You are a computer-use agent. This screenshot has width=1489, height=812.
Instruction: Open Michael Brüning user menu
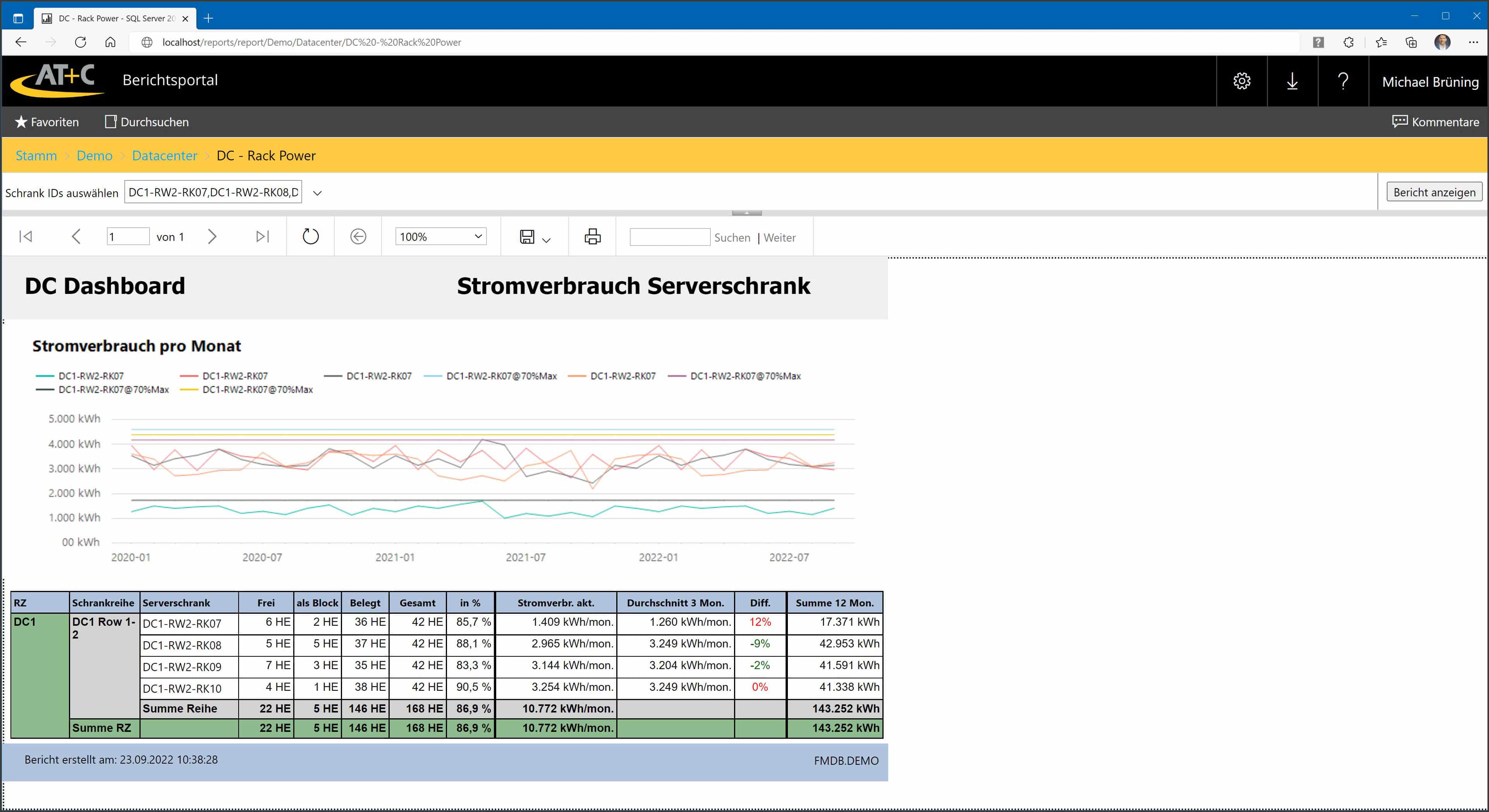point(1430,82)
